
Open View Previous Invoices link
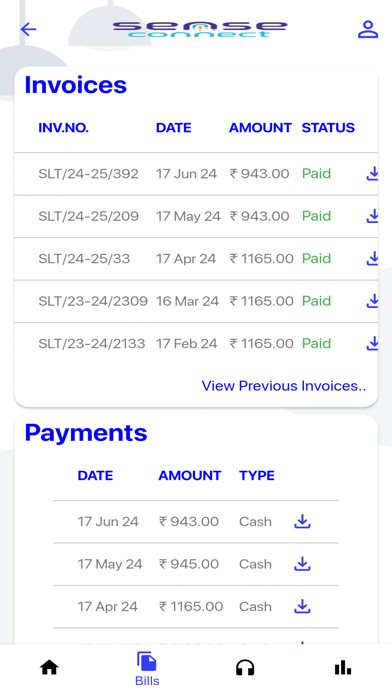click(284, 386)
